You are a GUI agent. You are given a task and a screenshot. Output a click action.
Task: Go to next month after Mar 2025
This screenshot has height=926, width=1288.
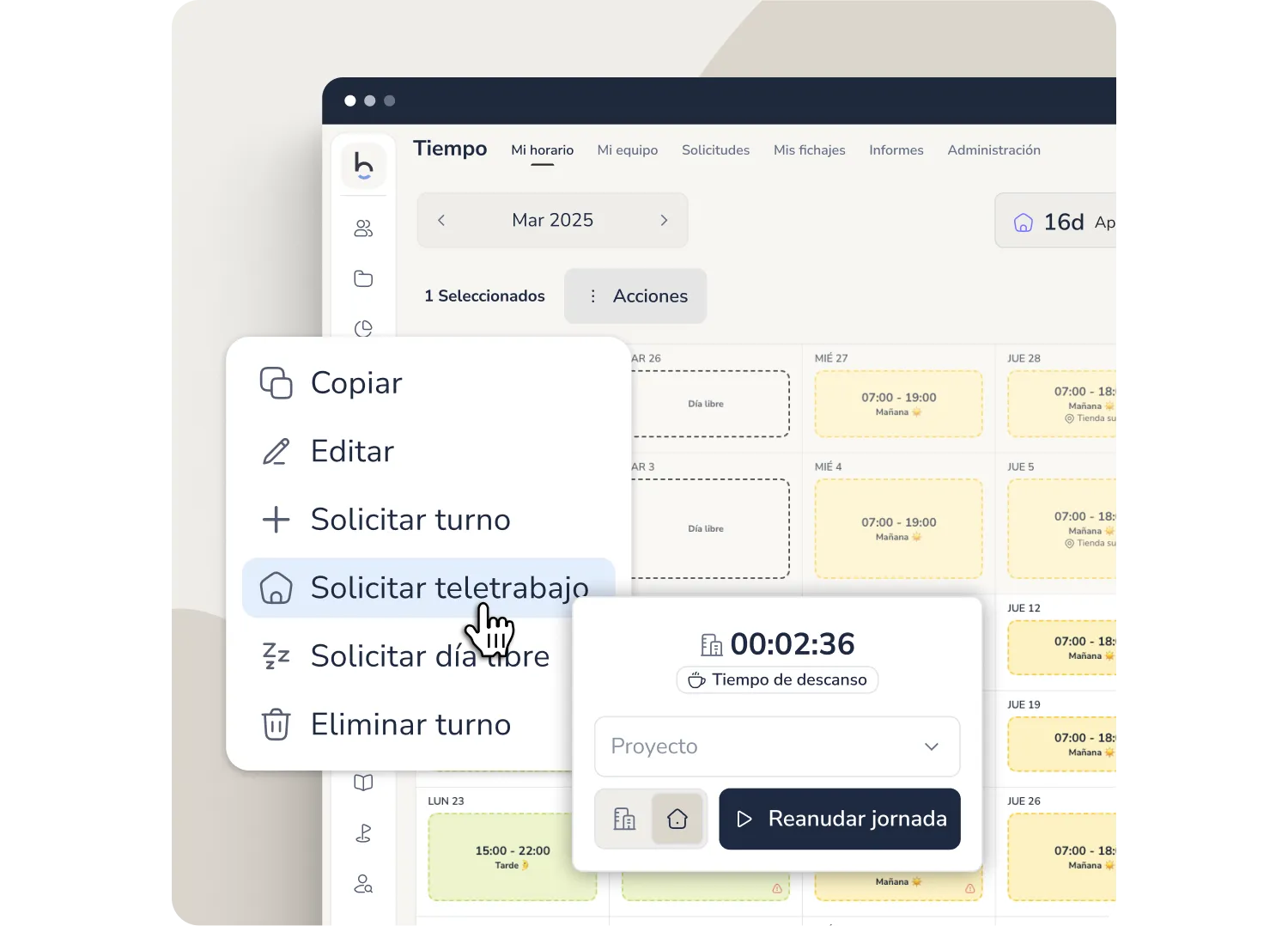pyautogui.click(x=664, y=221)
